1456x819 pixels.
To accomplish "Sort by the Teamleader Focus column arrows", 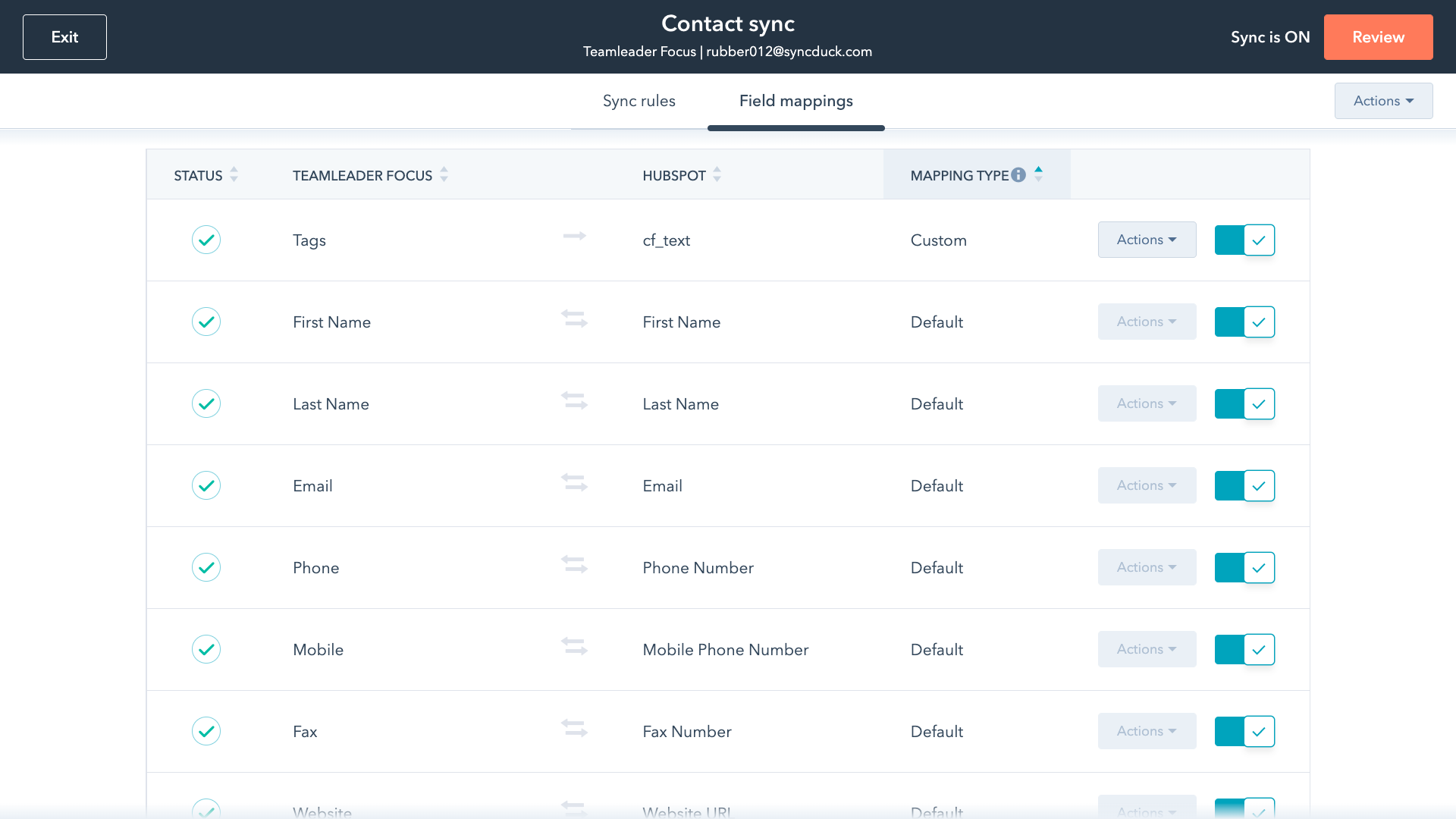I will point(444,175).
